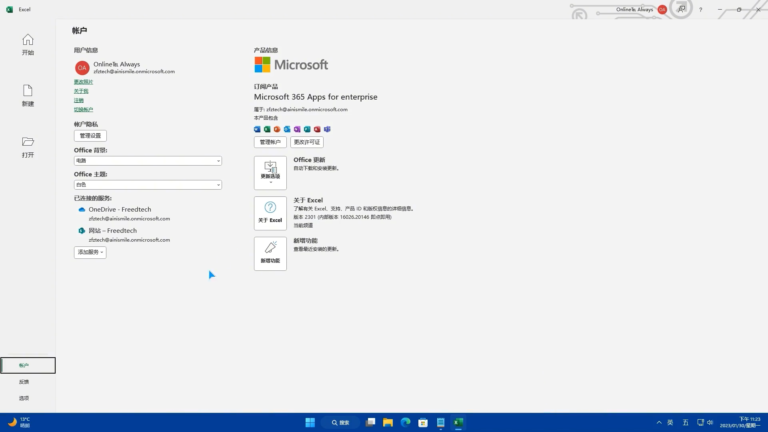Click the Outlook icon in included apps

tap(287, 129)
